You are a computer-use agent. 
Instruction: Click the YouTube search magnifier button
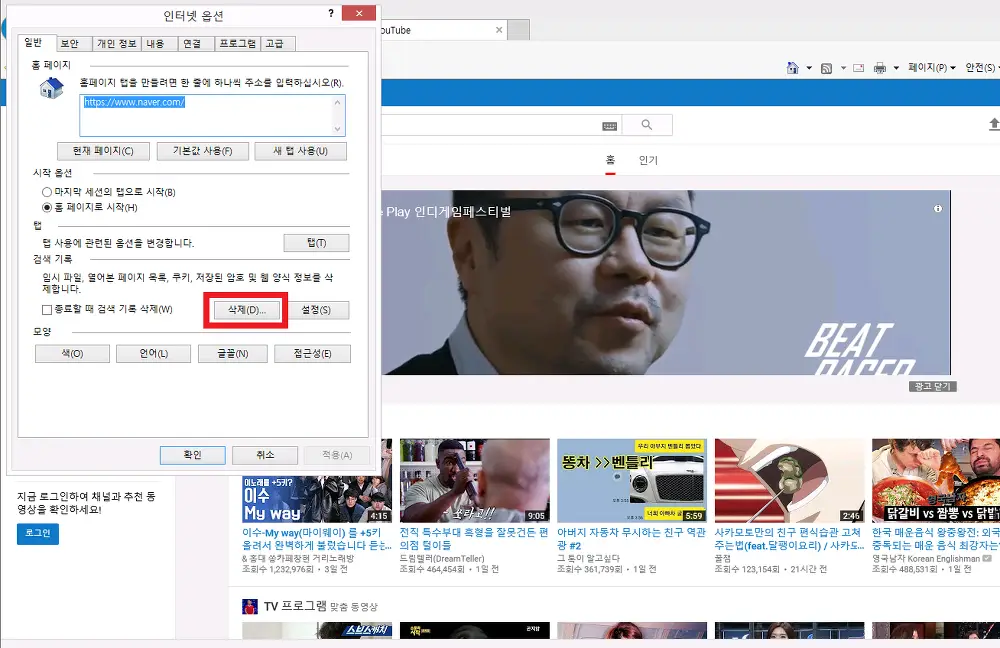click(x=647, y=125)
